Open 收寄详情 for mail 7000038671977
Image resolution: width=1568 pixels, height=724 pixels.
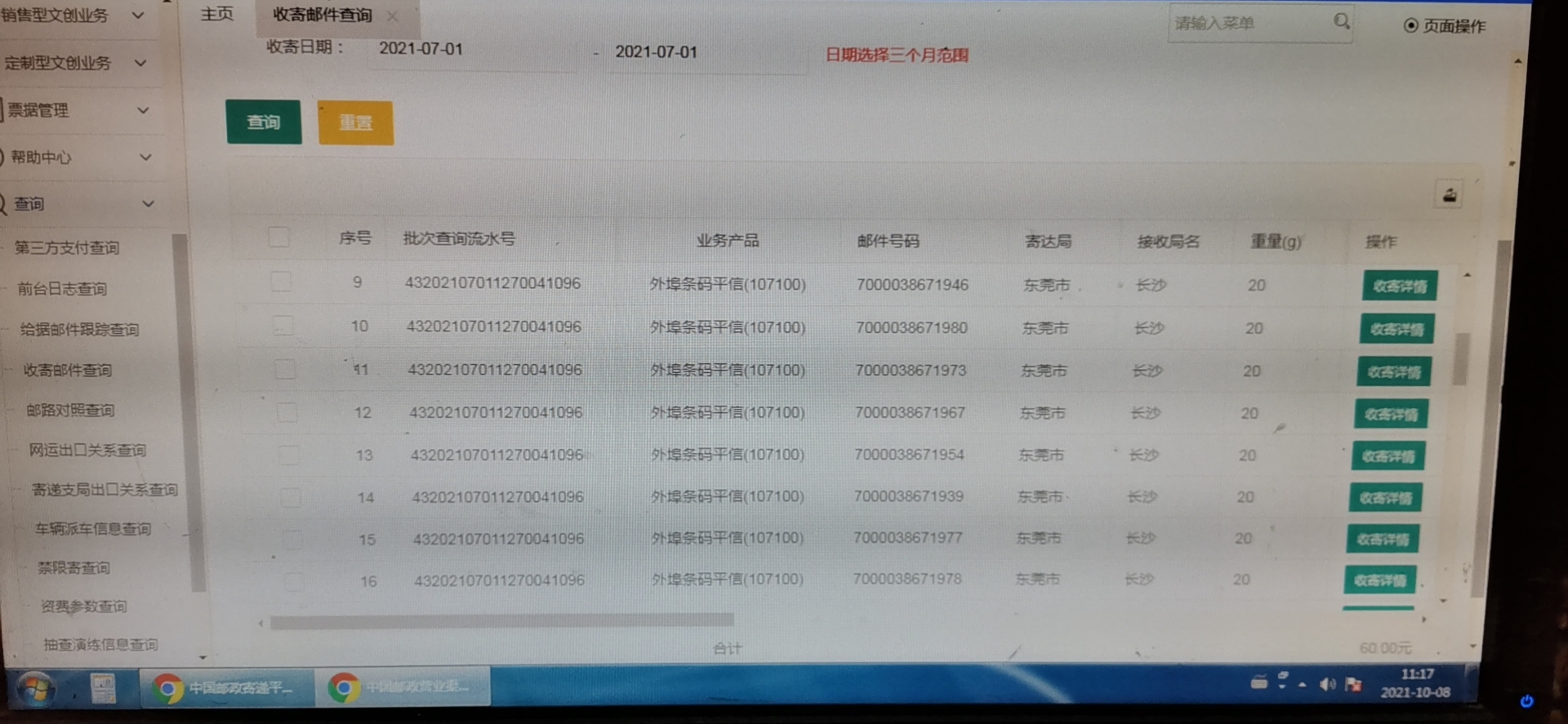(x=1383, y=539)
